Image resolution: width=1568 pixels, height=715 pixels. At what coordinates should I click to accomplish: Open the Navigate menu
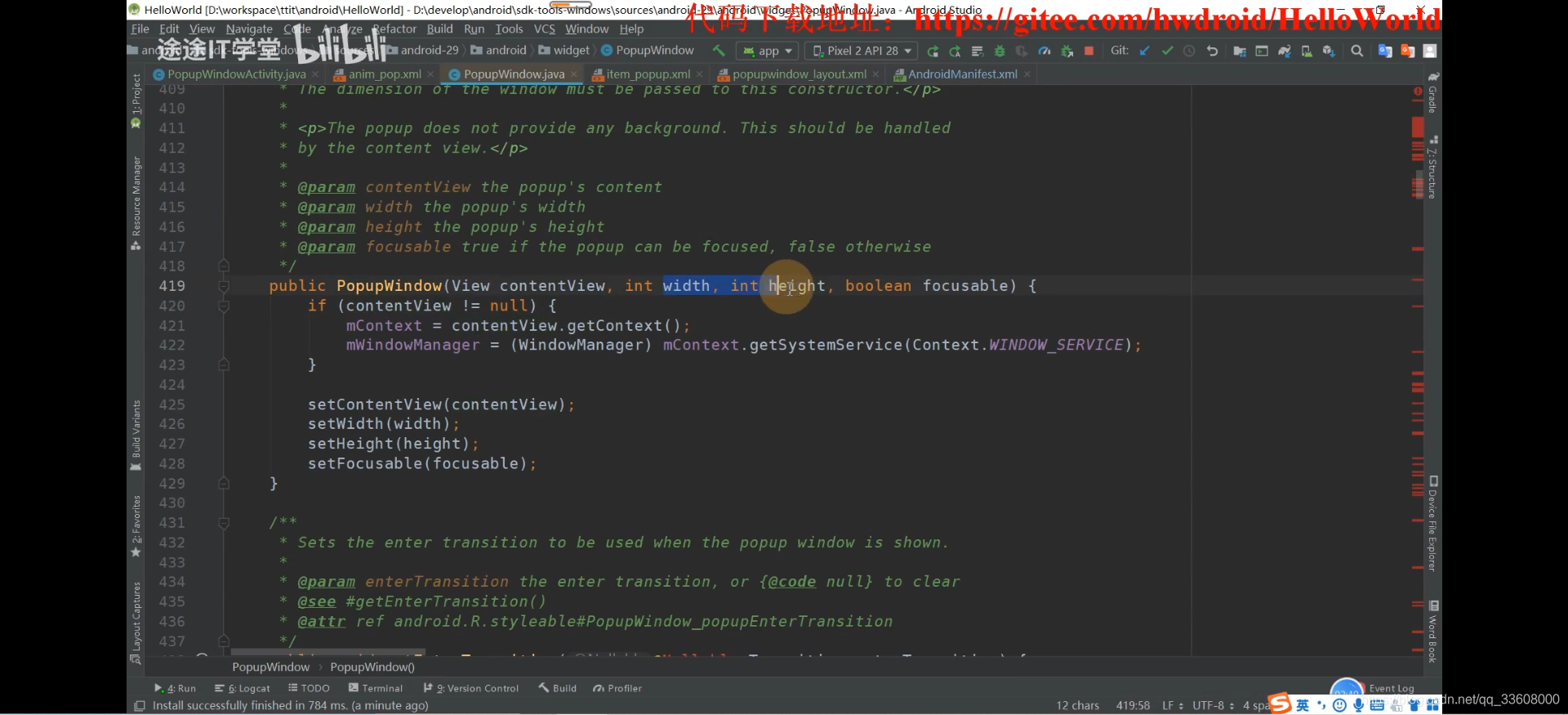click(x=249, y=29)
